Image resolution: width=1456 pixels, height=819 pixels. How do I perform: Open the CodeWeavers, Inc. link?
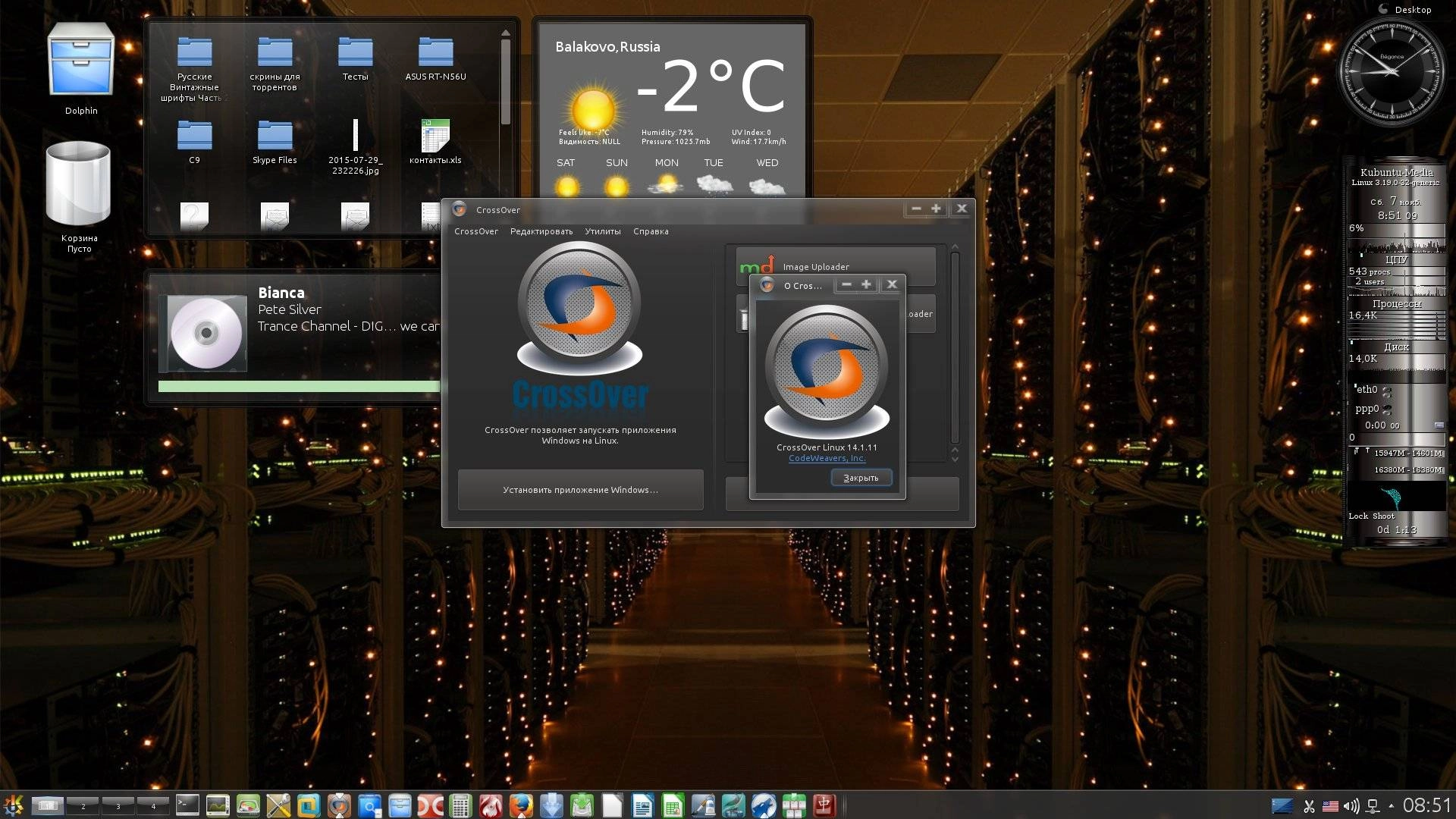pyautogui.click(x=827, y=458)
